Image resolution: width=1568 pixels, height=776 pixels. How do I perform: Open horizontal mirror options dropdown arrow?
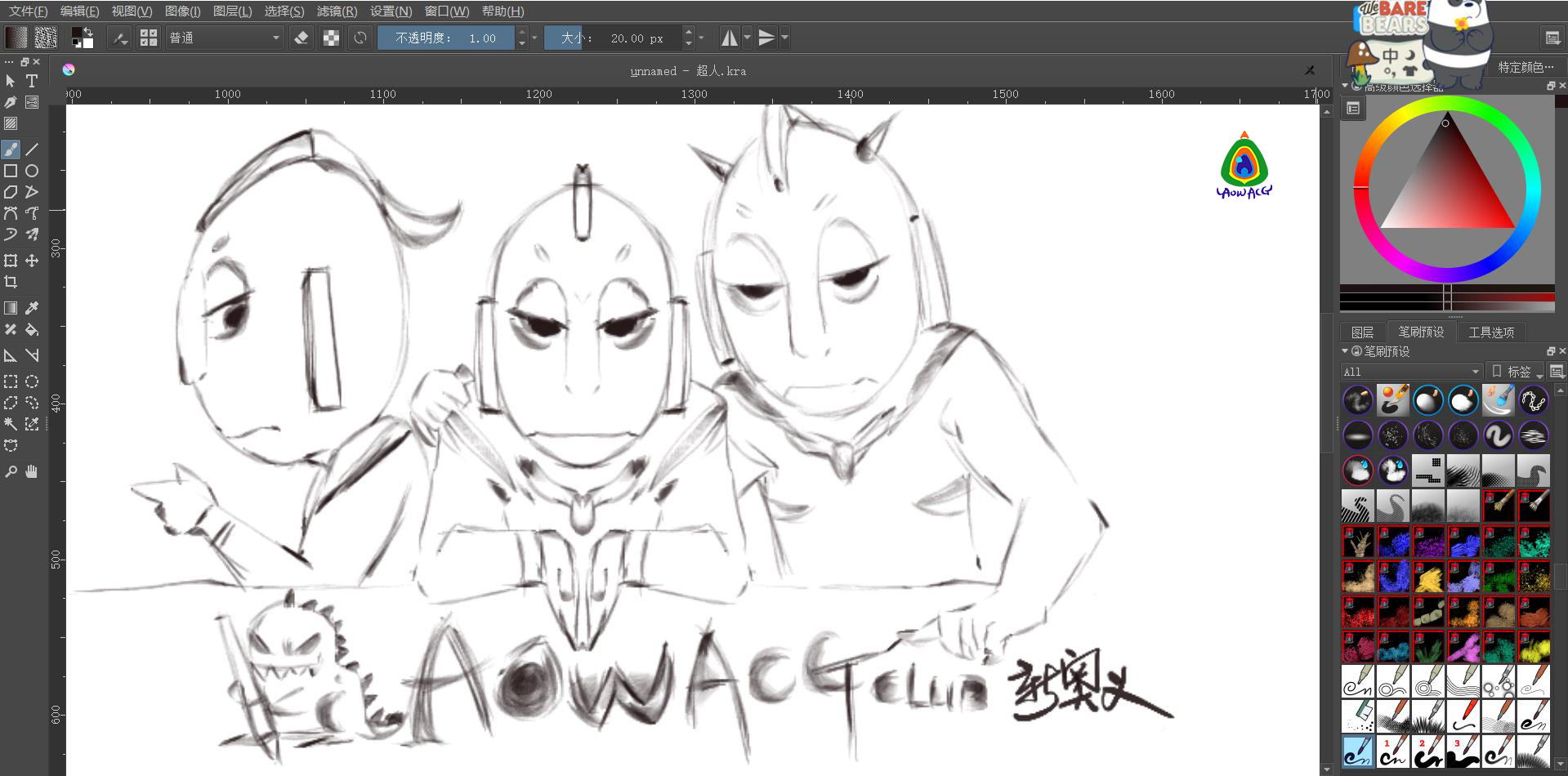[x=747, y=38]
